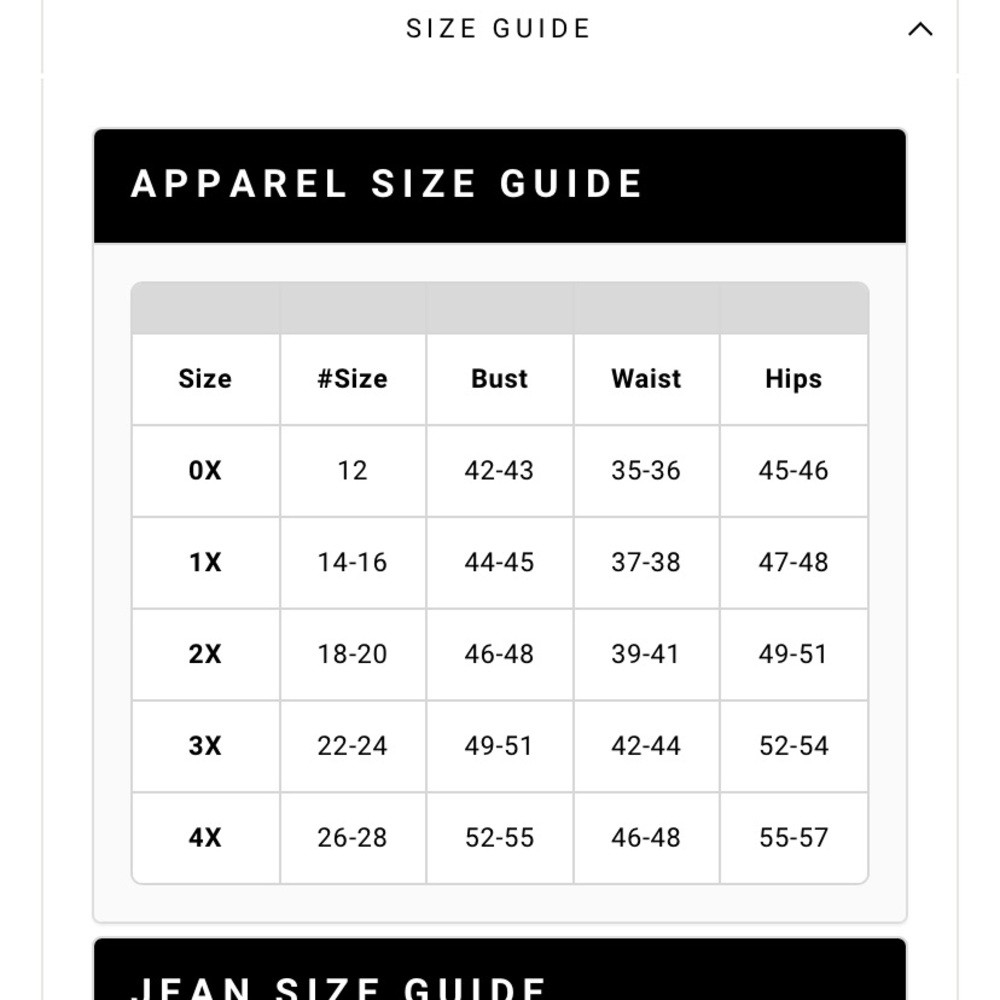Click the 42-44 waist measurement cell
Viewport: 1000px width, 1000px height.
646,746
